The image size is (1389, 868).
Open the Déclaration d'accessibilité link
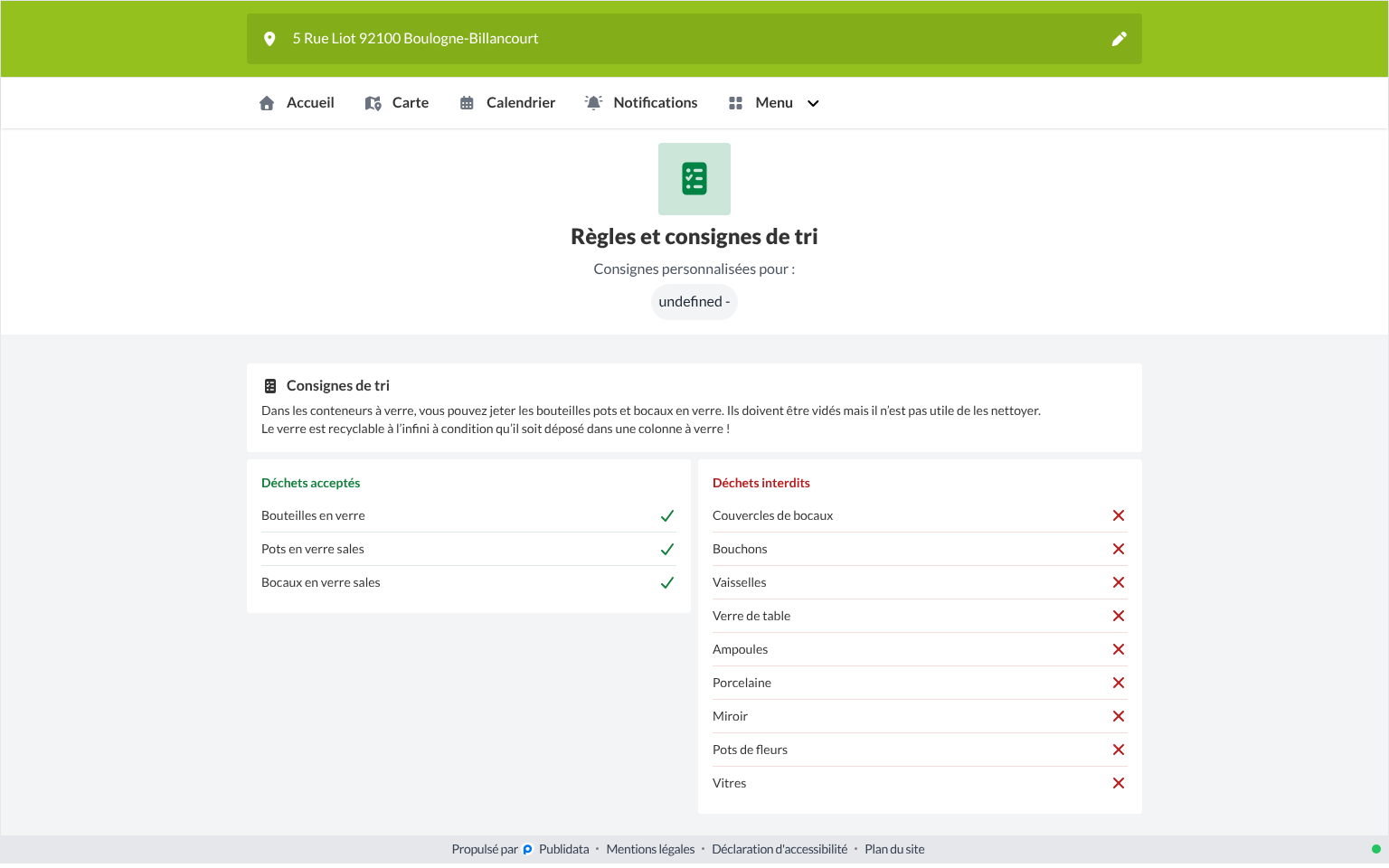[x=780, y=850]
